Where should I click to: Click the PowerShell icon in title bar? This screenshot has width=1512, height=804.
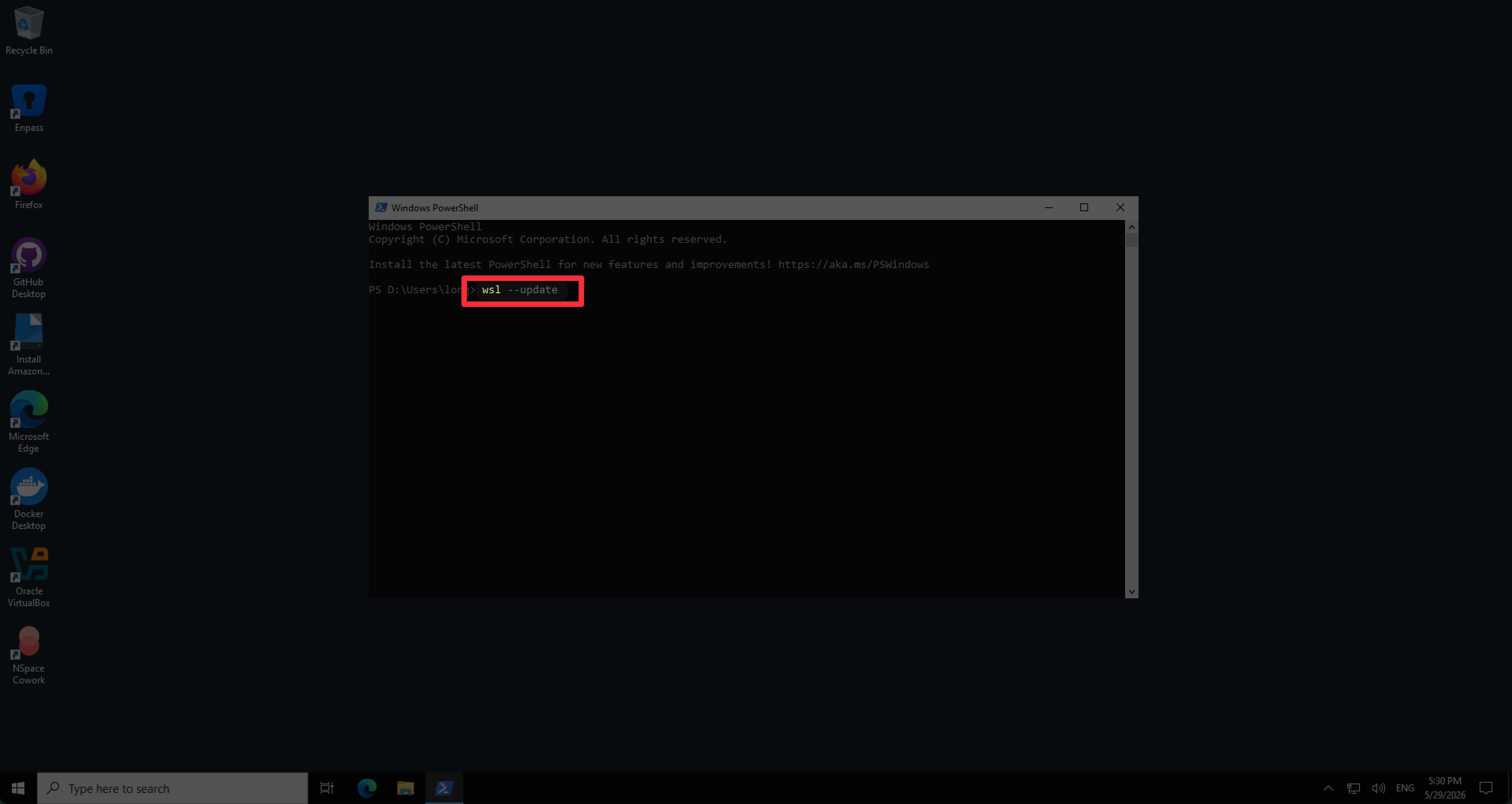pyautogui.click(x=381, y=208)
